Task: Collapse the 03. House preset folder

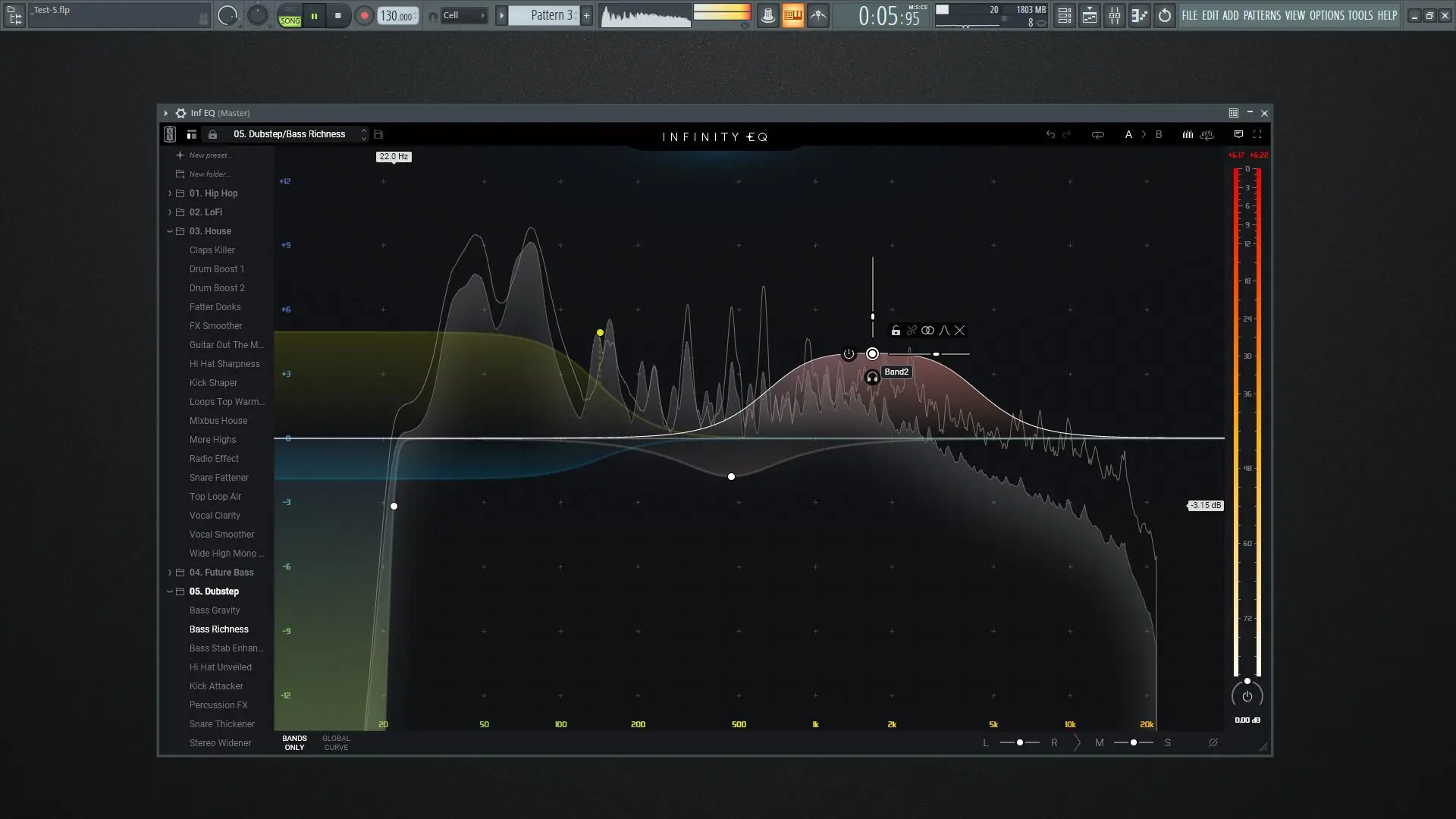Action: [170, 231]
